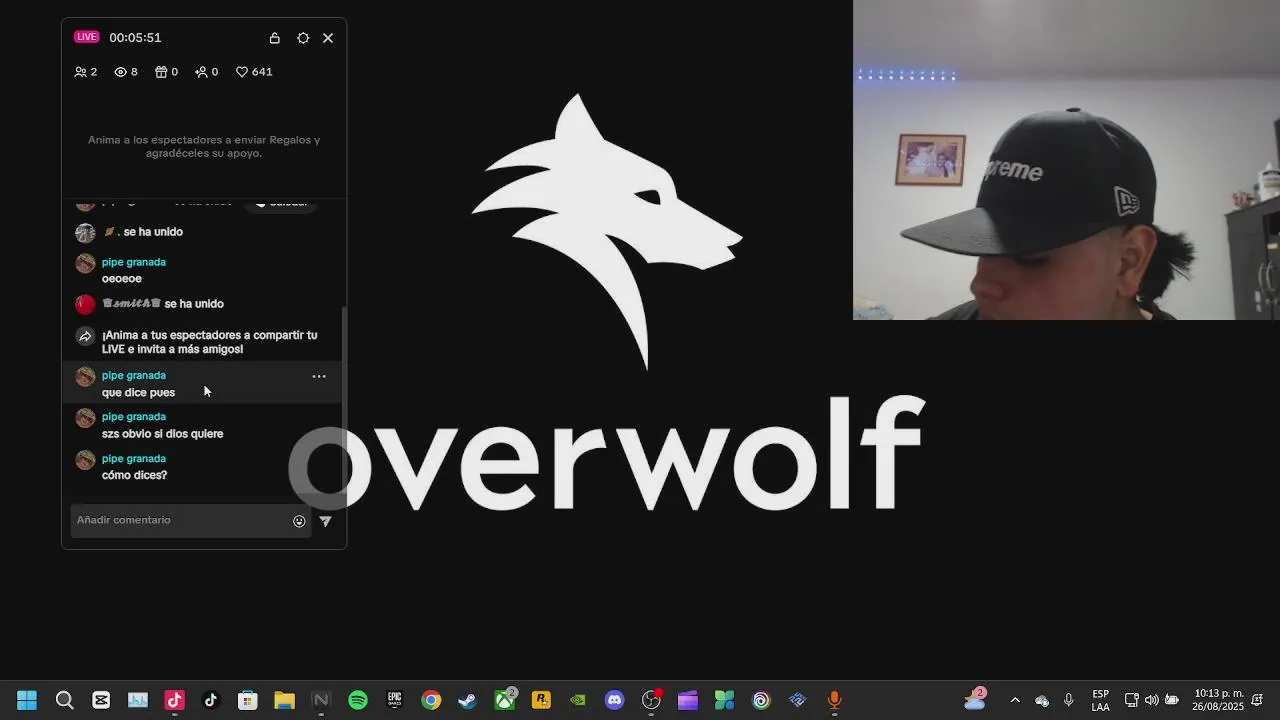Image resolution: width=1280 pixels, height=720 pixels.
Task: Click the comment 'szs obvio si dios quiere'
Action: (x=162, y=434)
